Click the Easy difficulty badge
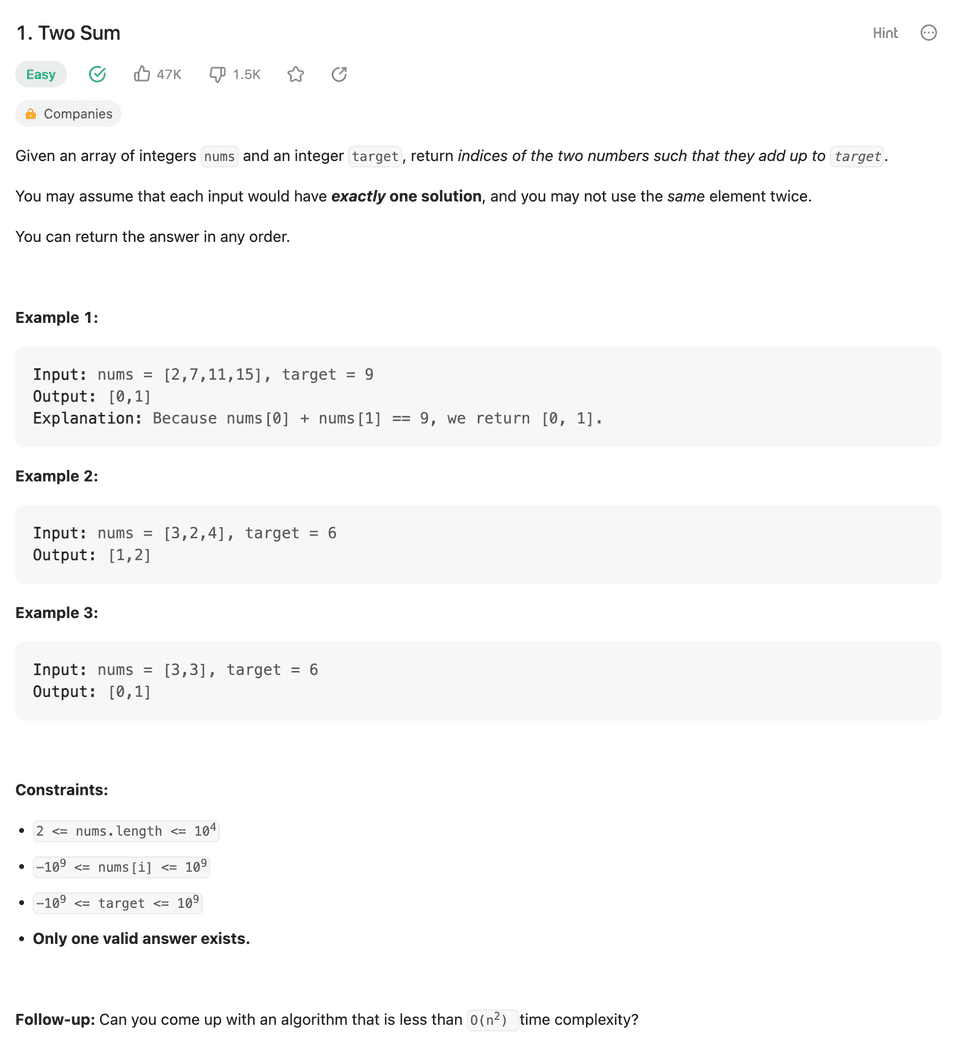Image resolution: width=960 pixels, height=1047 pixels. (41, 74)
